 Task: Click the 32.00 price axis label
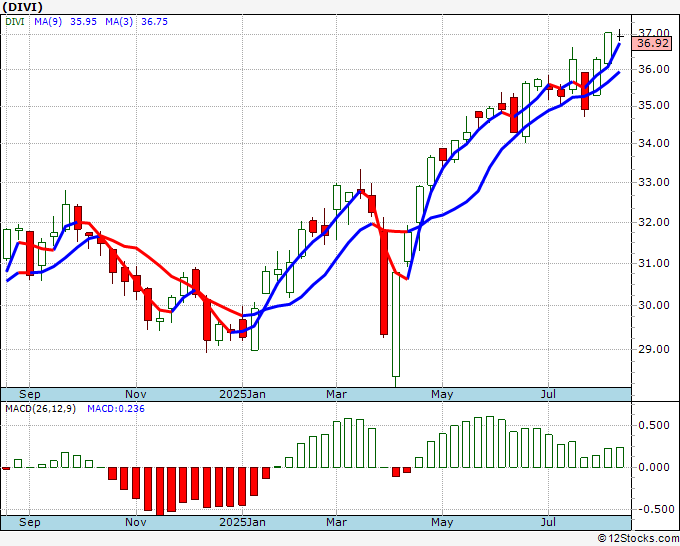point(654,222)
